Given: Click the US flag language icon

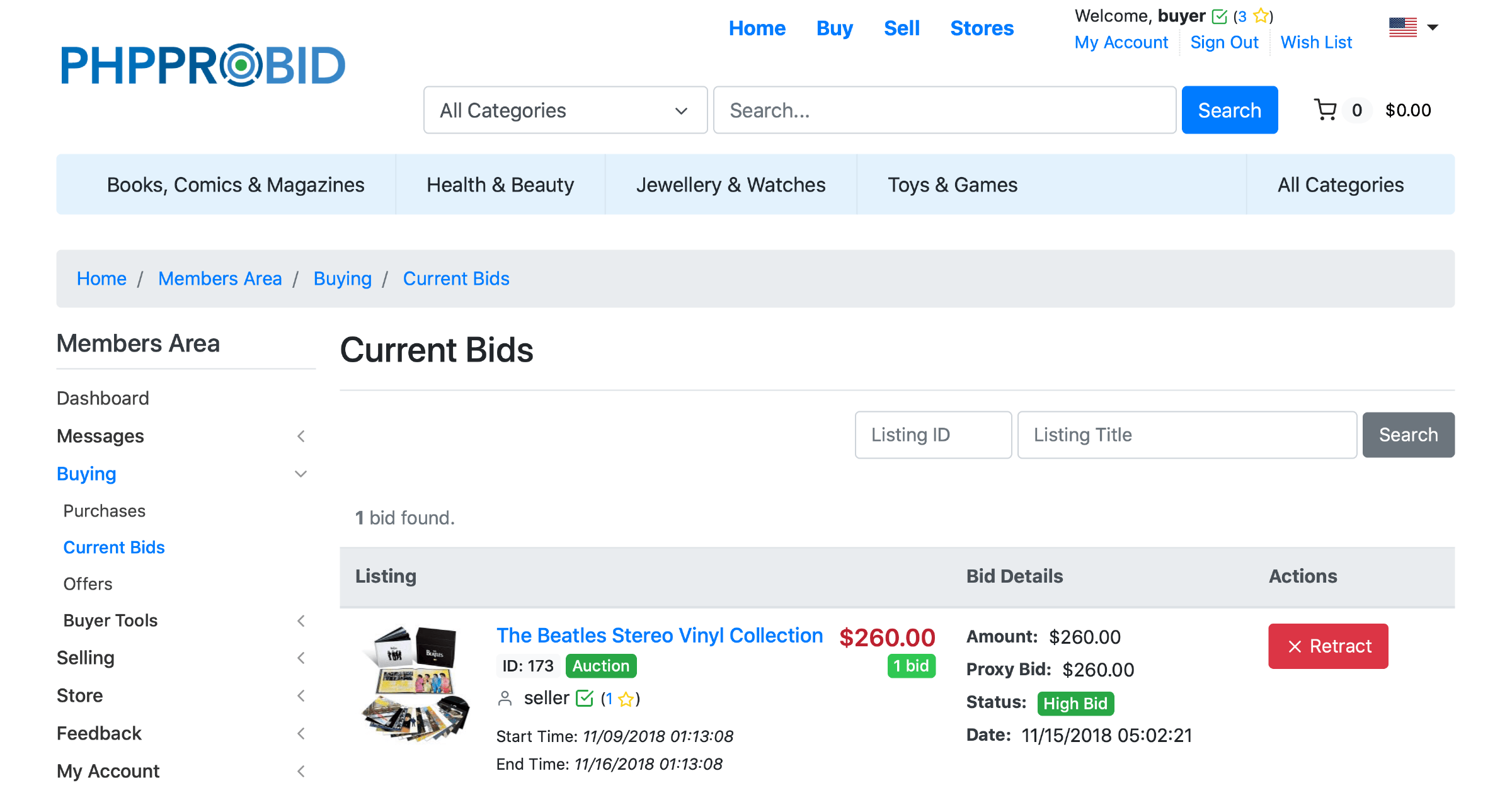Looking at the screenshot, I should click(1402, 27).
